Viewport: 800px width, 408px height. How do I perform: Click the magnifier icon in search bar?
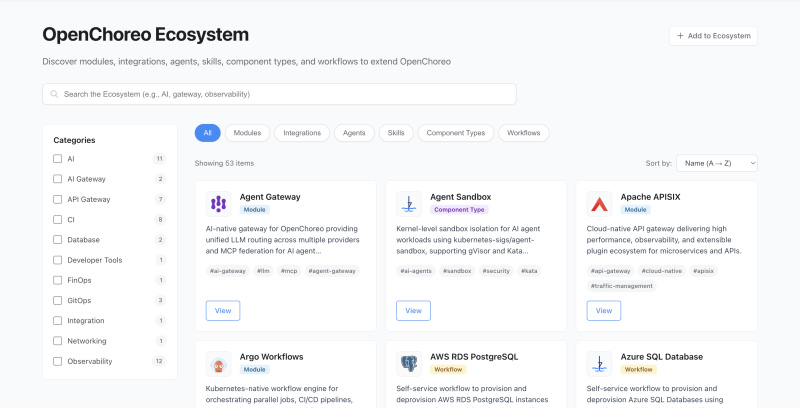[54, 94]
